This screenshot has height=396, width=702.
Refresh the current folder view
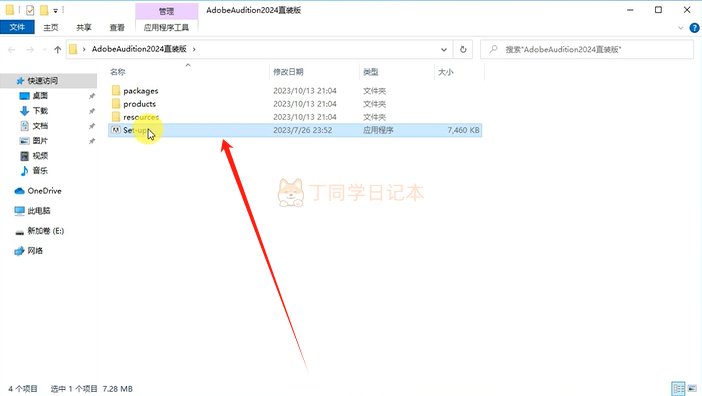[463, 49]
